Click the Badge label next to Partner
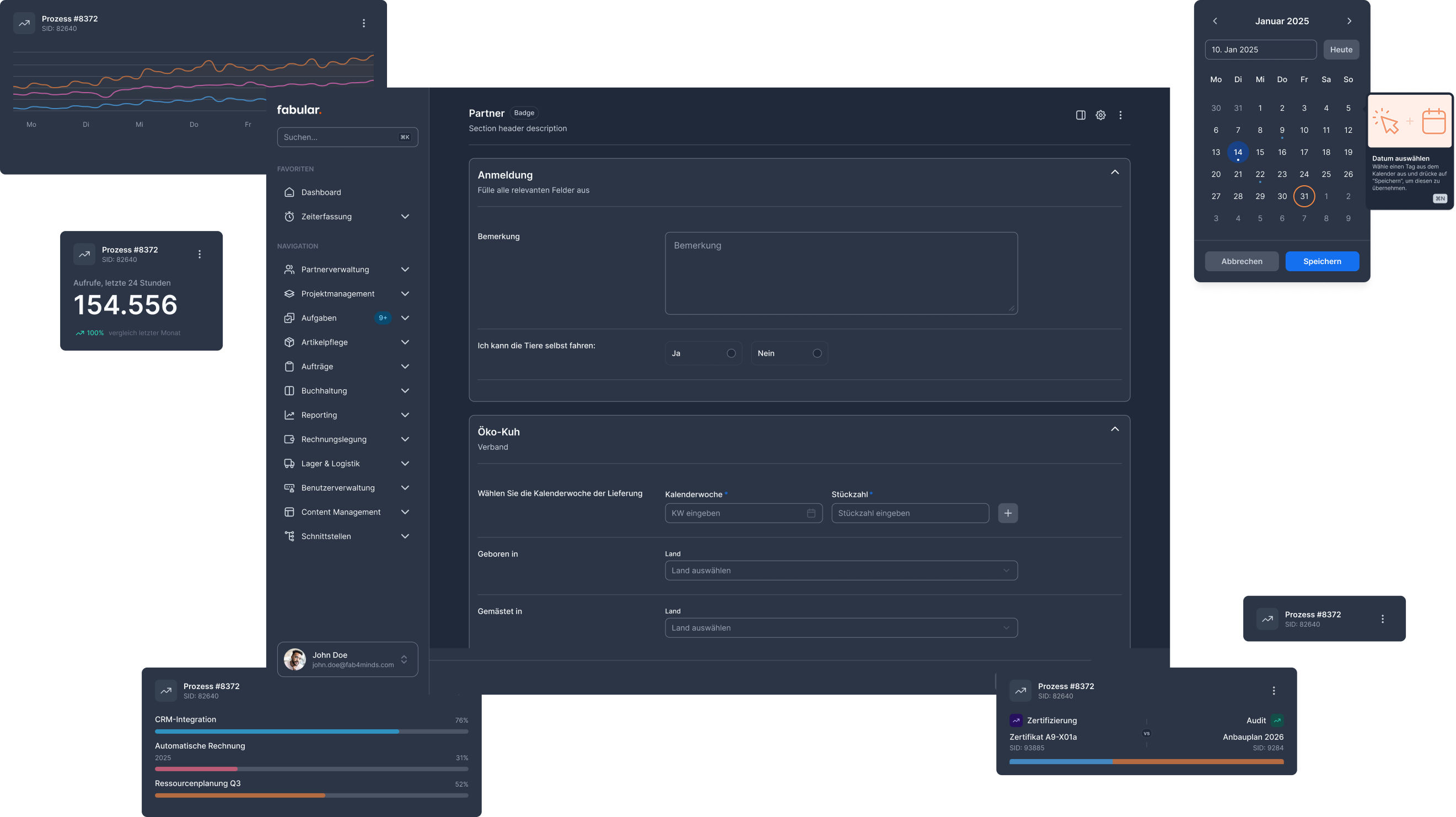Image resolution: width=1456 pixels, height=817 pixels. (523, 113)
